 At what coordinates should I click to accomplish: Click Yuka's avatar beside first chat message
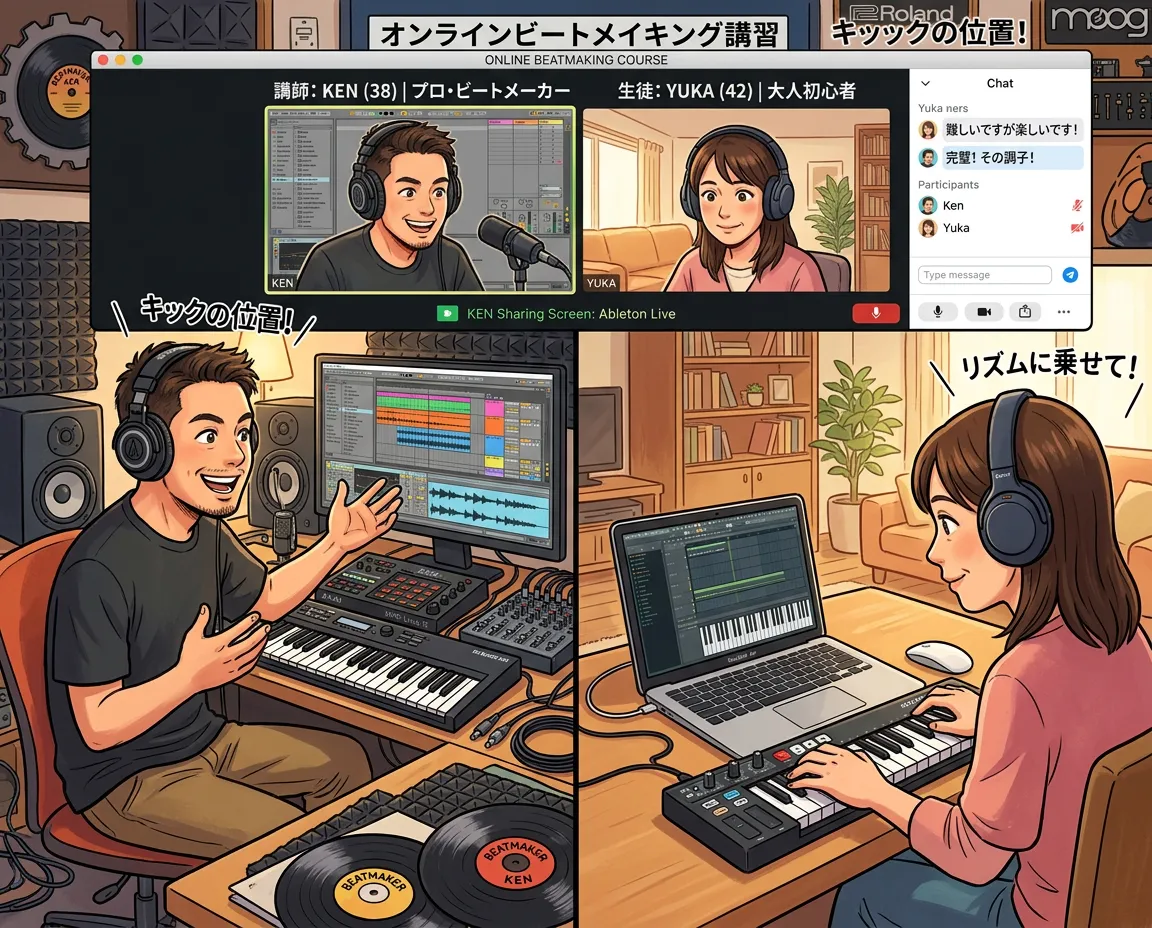point(928,130)
